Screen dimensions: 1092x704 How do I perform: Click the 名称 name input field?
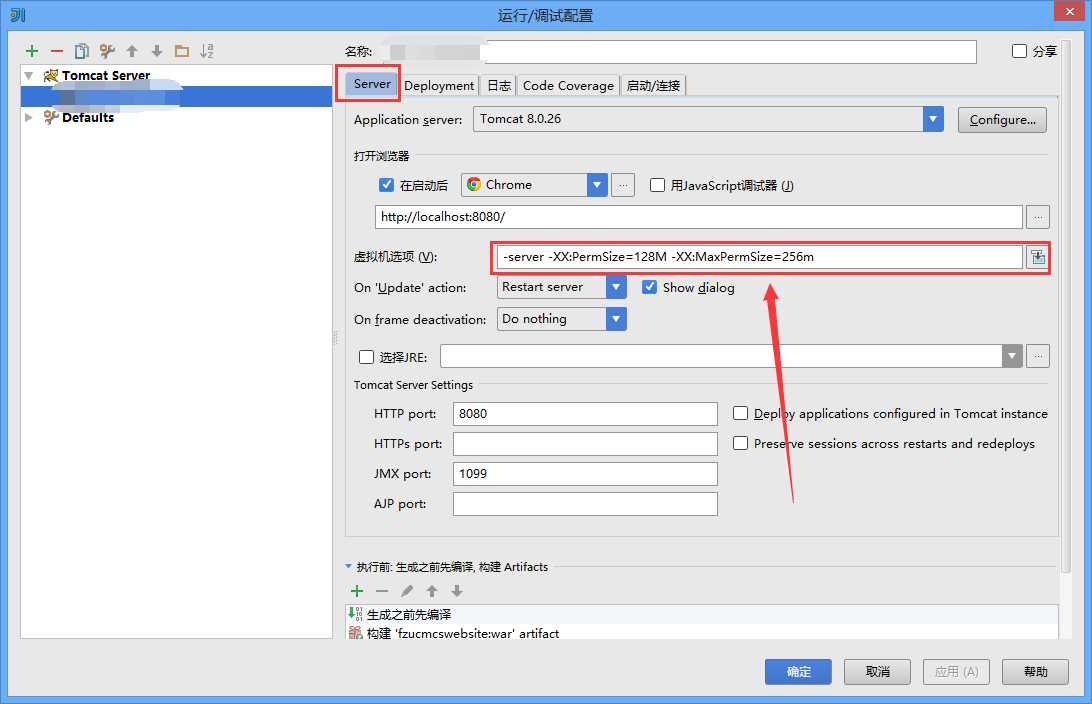pos(678,52)
